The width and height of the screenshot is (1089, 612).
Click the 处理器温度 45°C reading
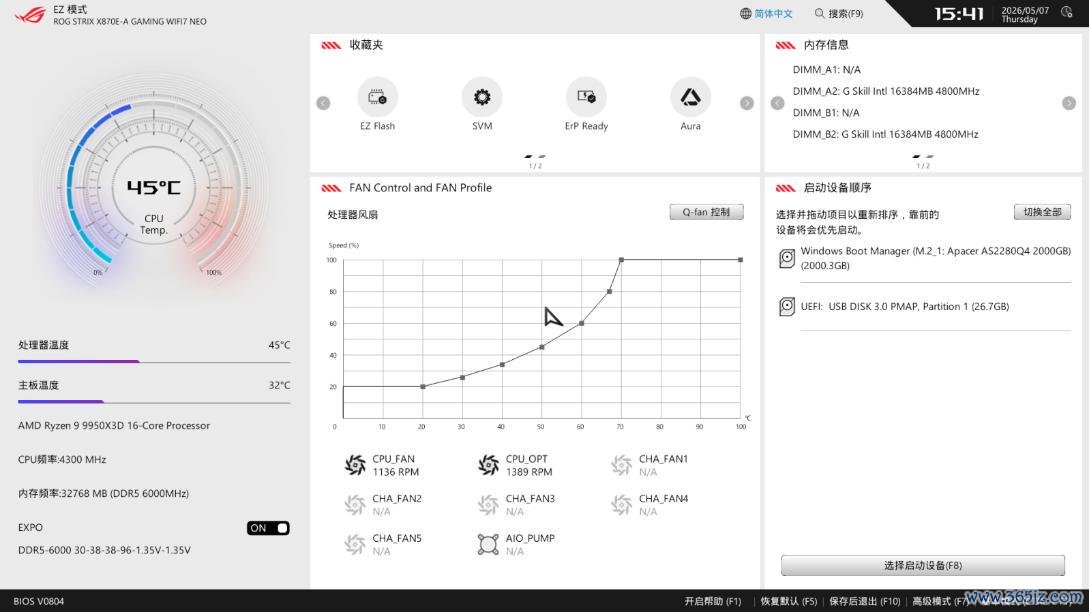(154, 345)
